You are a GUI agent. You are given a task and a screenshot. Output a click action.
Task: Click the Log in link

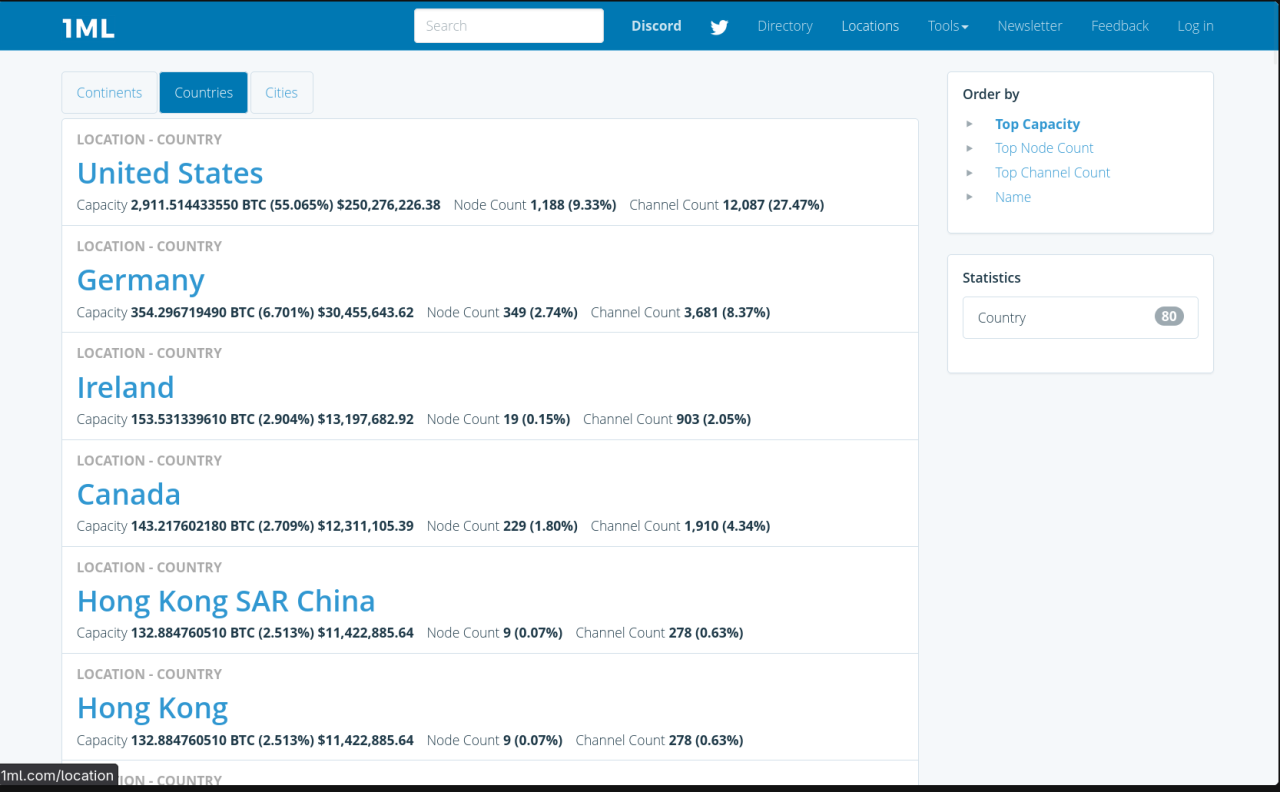pyautogui.click(x=1194, y=26)
